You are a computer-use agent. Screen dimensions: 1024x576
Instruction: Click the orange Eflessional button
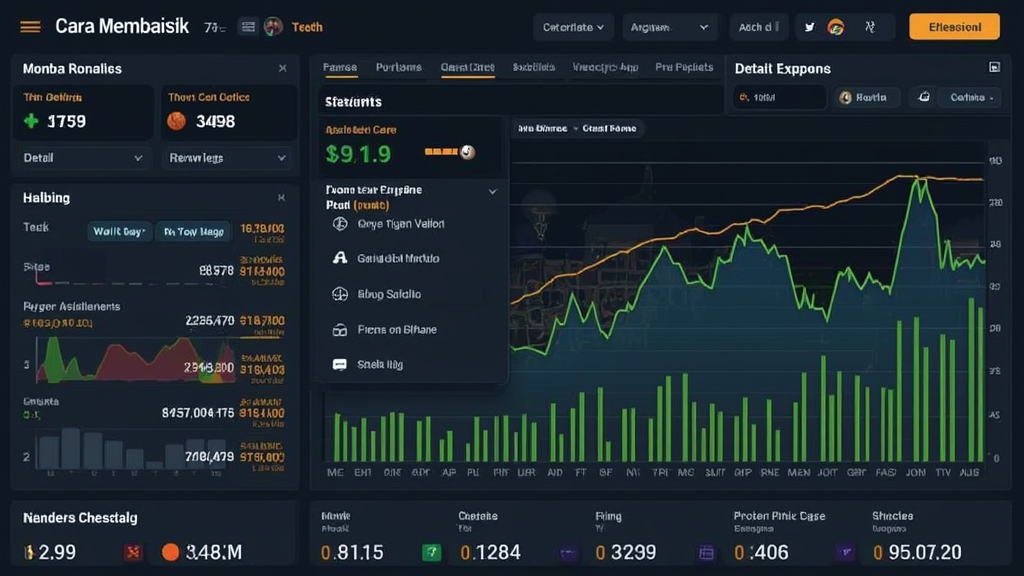pyautogui.click(x=954, y=27)
